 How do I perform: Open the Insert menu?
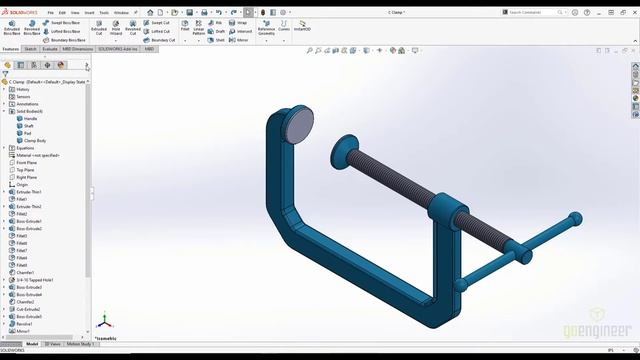89,13
